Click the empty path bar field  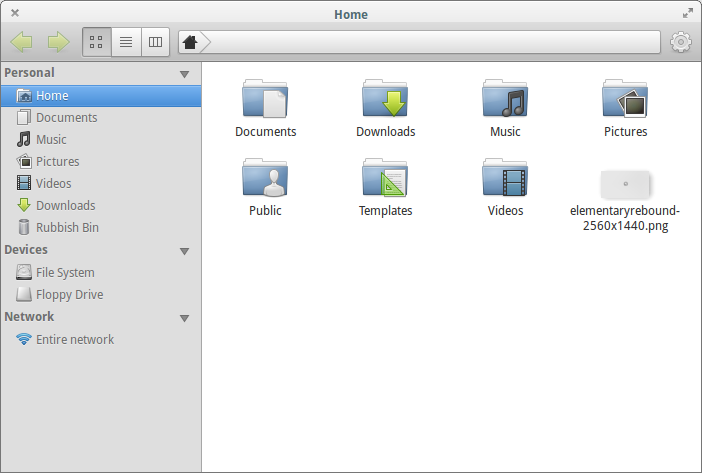pyautogui.click(x=430, y=42)
